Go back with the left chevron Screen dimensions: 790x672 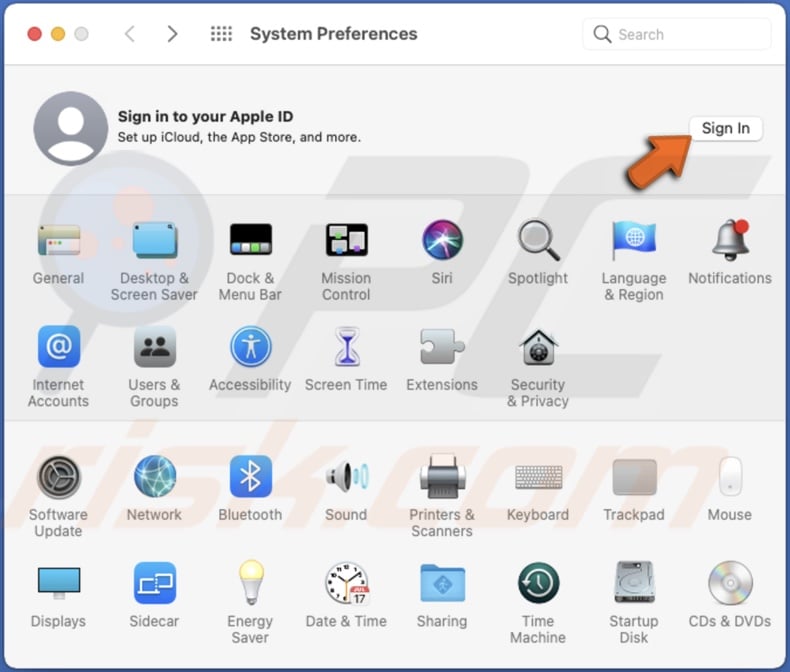130,34
